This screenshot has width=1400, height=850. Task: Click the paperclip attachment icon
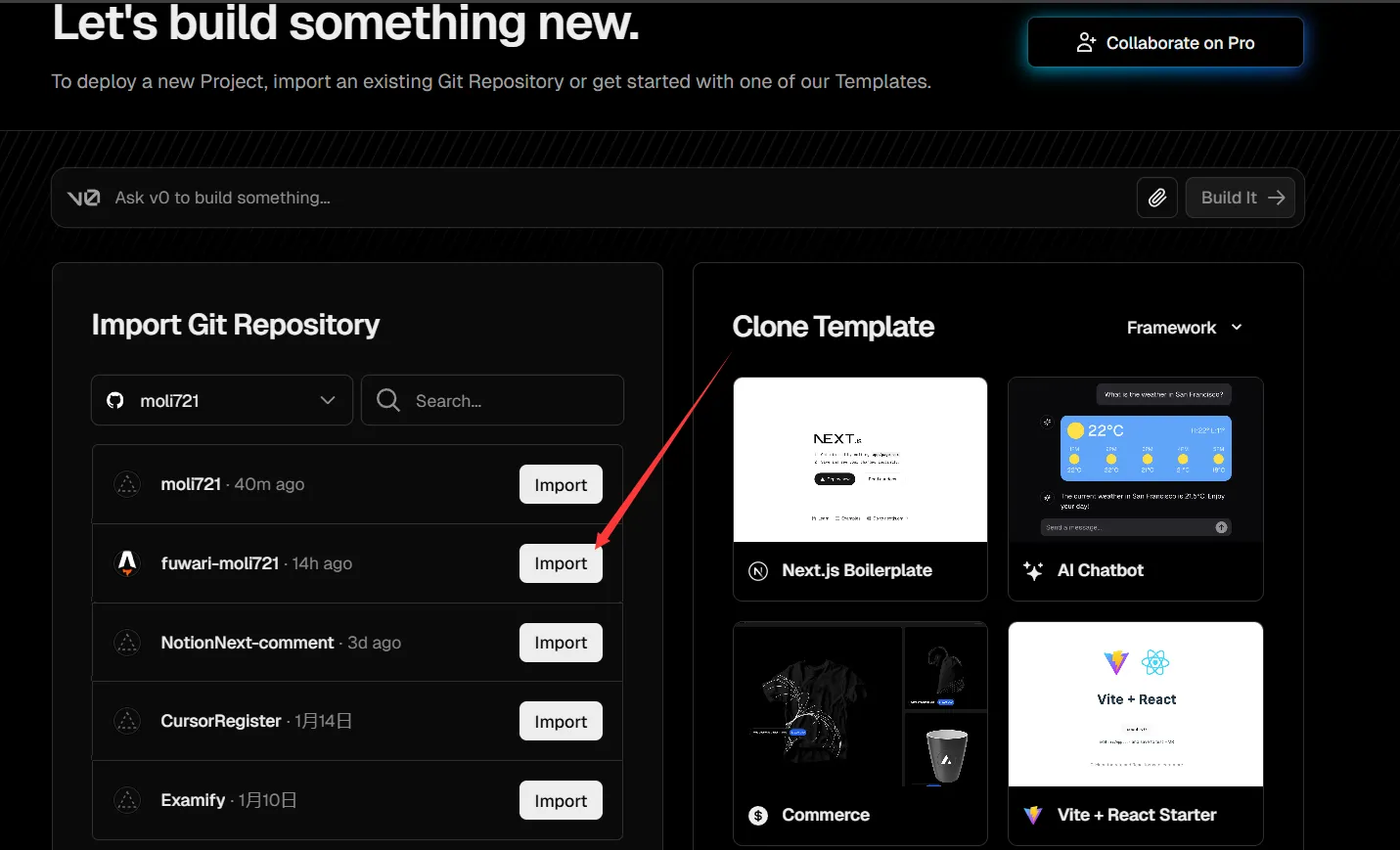[1157, 198]
